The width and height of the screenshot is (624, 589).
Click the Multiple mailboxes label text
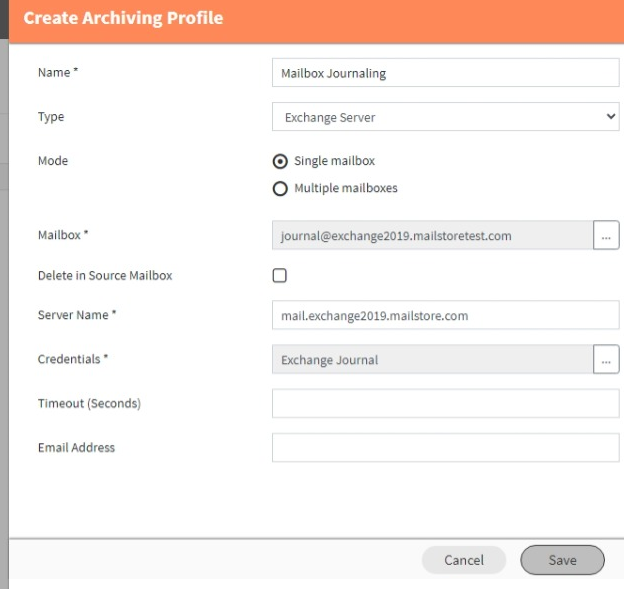346,188
